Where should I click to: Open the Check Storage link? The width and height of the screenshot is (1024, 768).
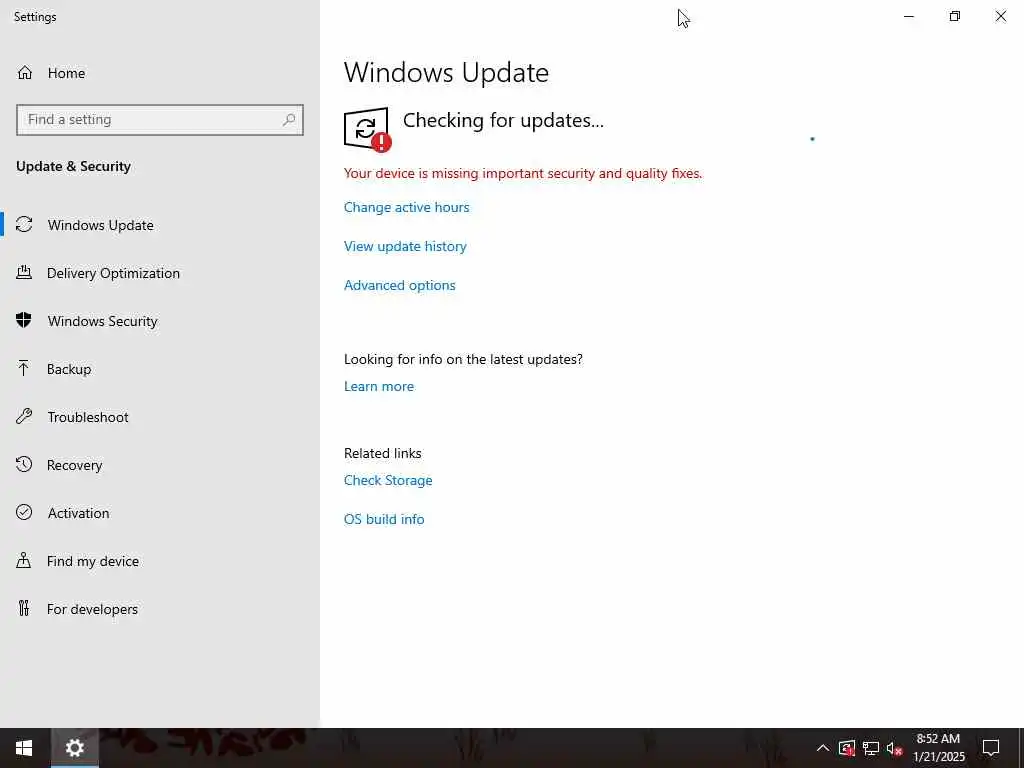coord(388,480)
